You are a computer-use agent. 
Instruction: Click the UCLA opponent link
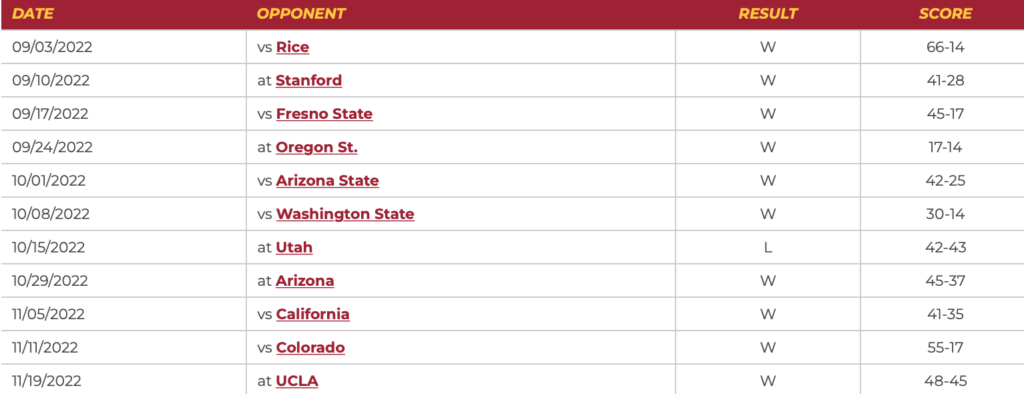tap(297, 381)
